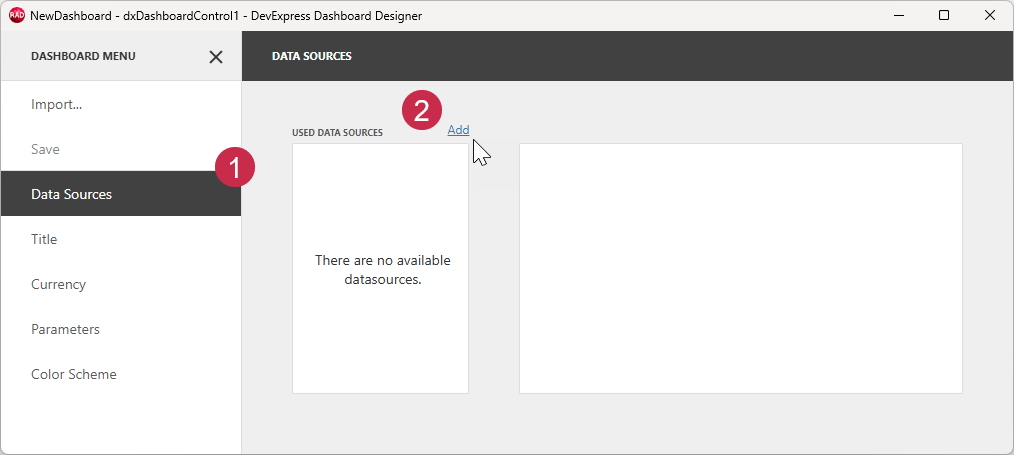The height and width of the screenshot is (455, 1014).
Task: Click the USED DATA SOURCES label
Action: [338, 133]
